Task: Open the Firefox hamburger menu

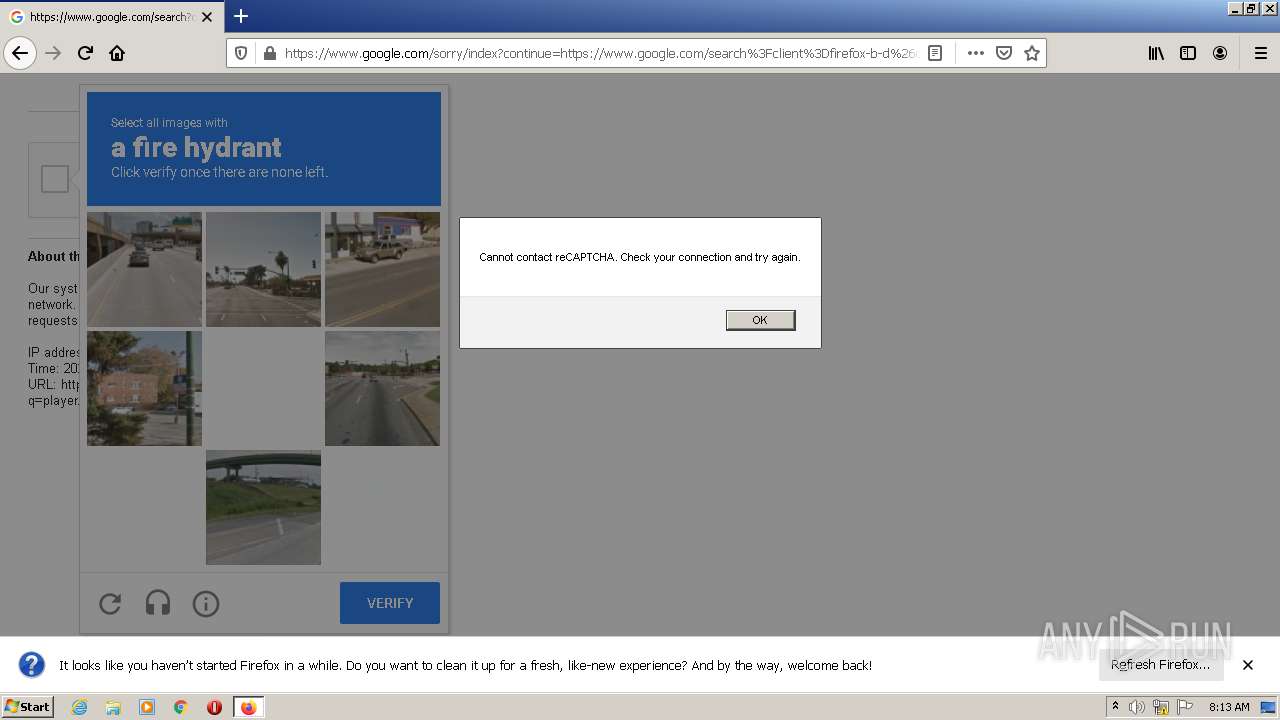Action: (x=1261, y=53)
